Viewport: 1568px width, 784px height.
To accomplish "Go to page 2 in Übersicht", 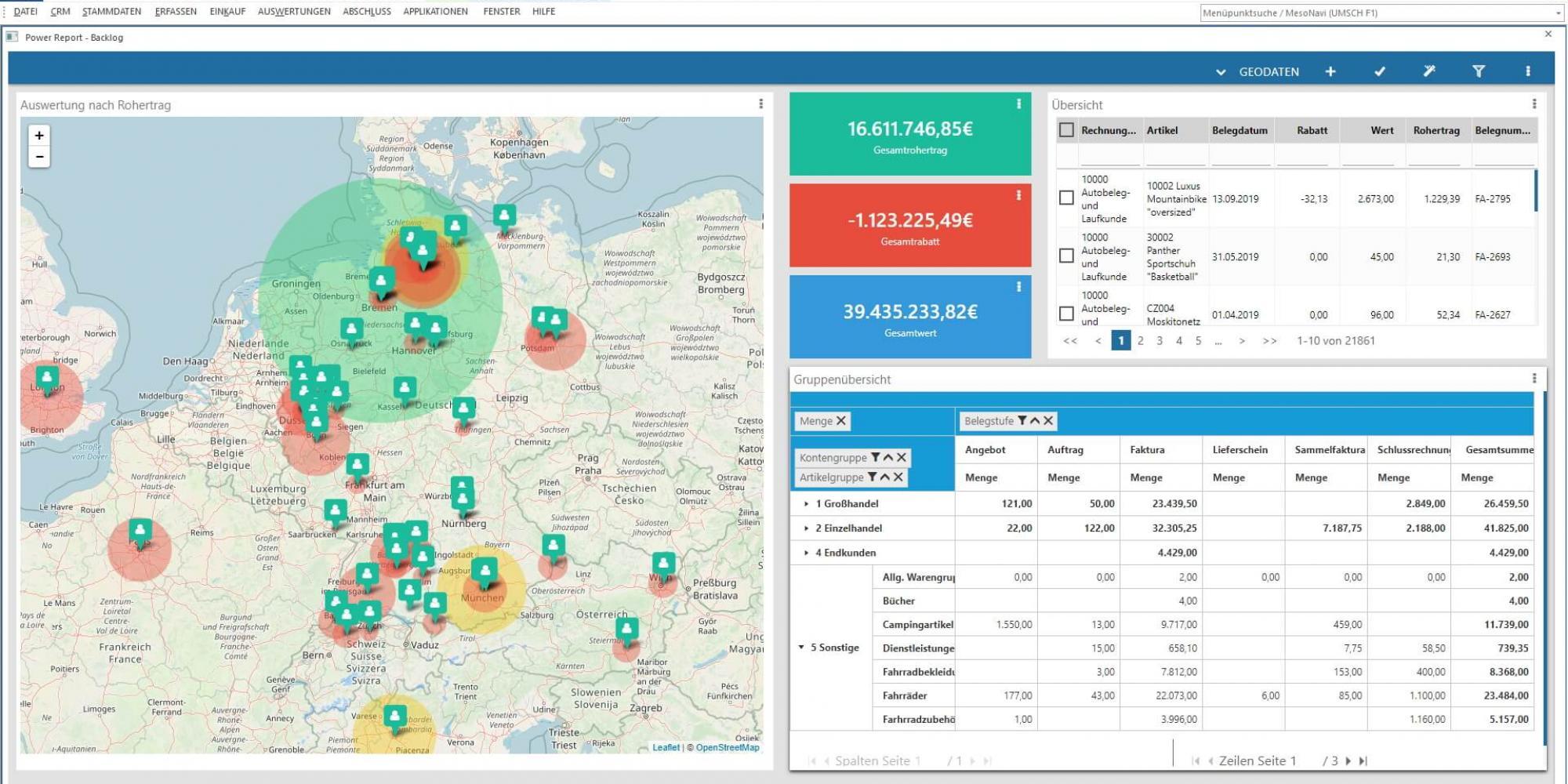I will coord(1140,340).
